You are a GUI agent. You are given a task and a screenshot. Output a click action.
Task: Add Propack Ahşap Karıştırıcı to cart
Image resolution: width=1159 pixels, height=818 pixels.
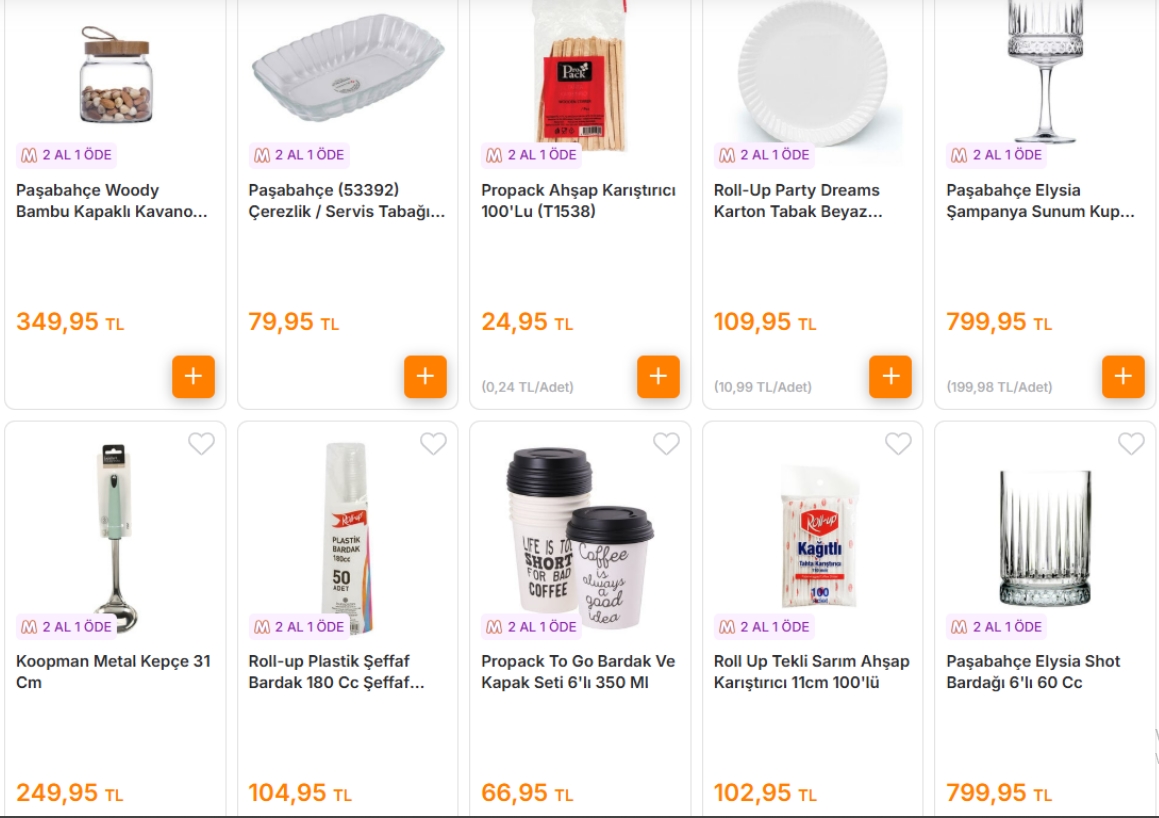[x=658, y=376]
